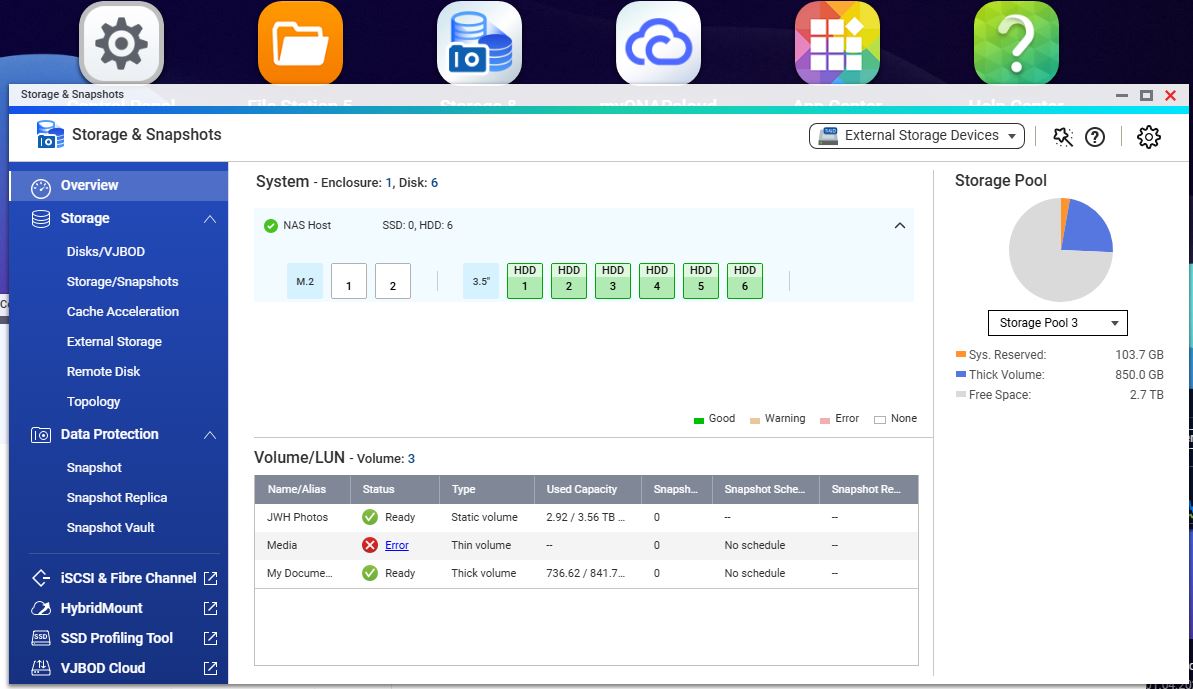The width and height of the screenshot is (1193, 689).
Task: Collapse the NAS Host enclosure panel
Action: point(899,226)
